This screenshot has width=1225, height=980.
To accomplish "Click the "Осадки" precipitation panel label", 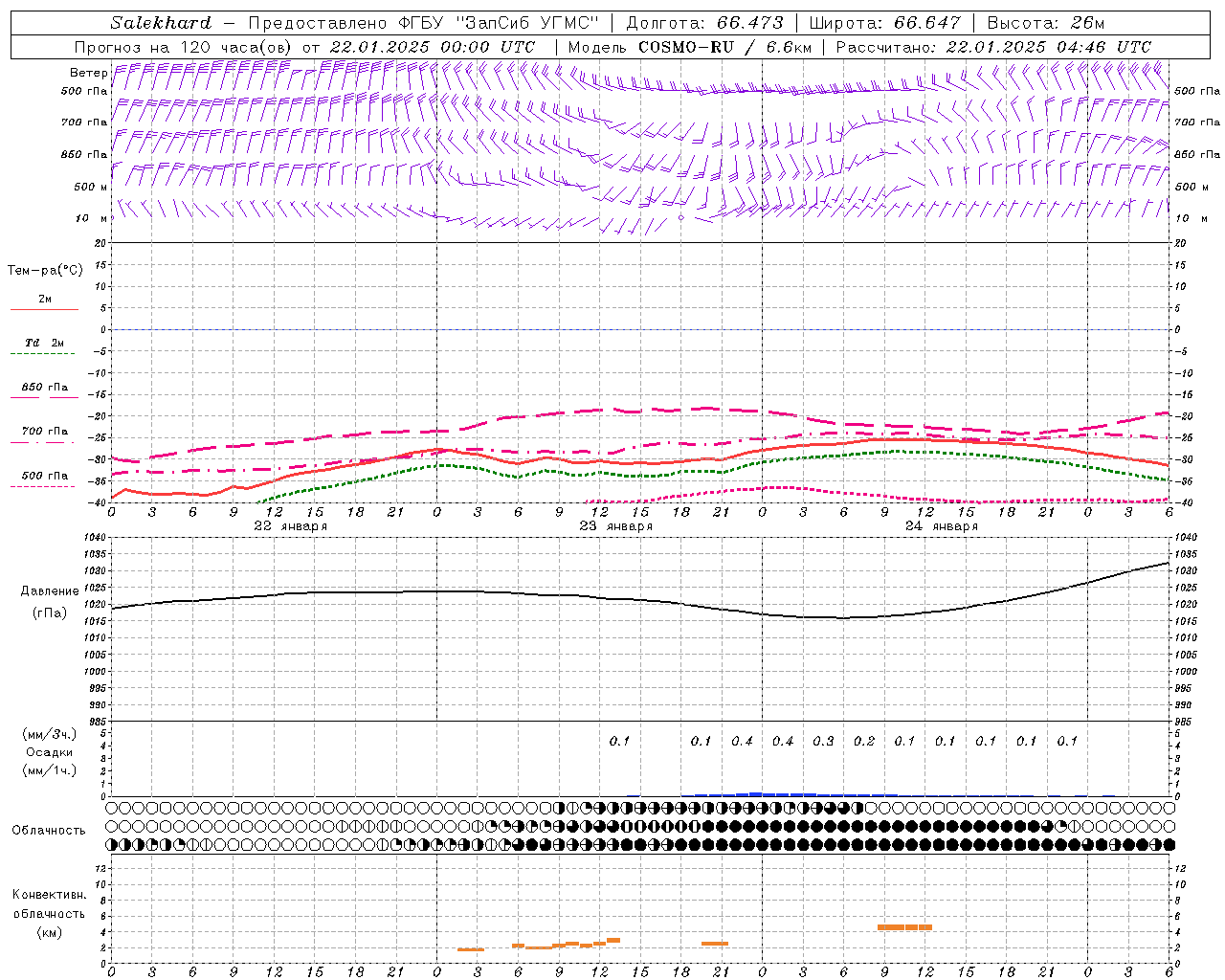I will 49,752.
